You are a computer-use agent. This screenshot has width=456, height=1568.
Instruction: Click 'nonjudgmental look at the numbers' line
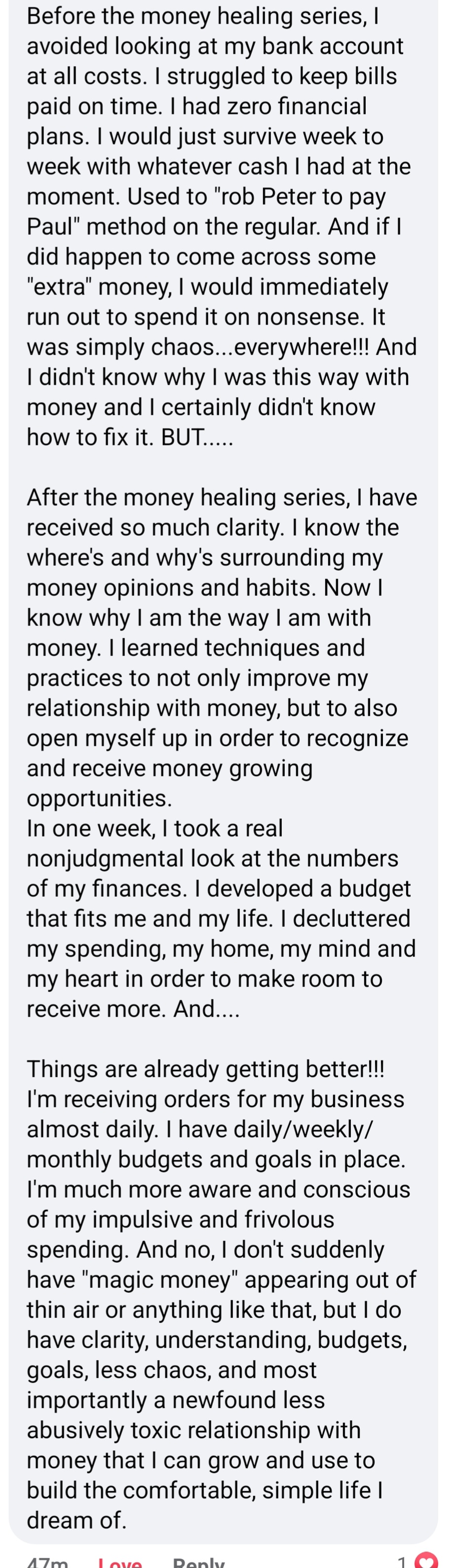click(213, 858)
